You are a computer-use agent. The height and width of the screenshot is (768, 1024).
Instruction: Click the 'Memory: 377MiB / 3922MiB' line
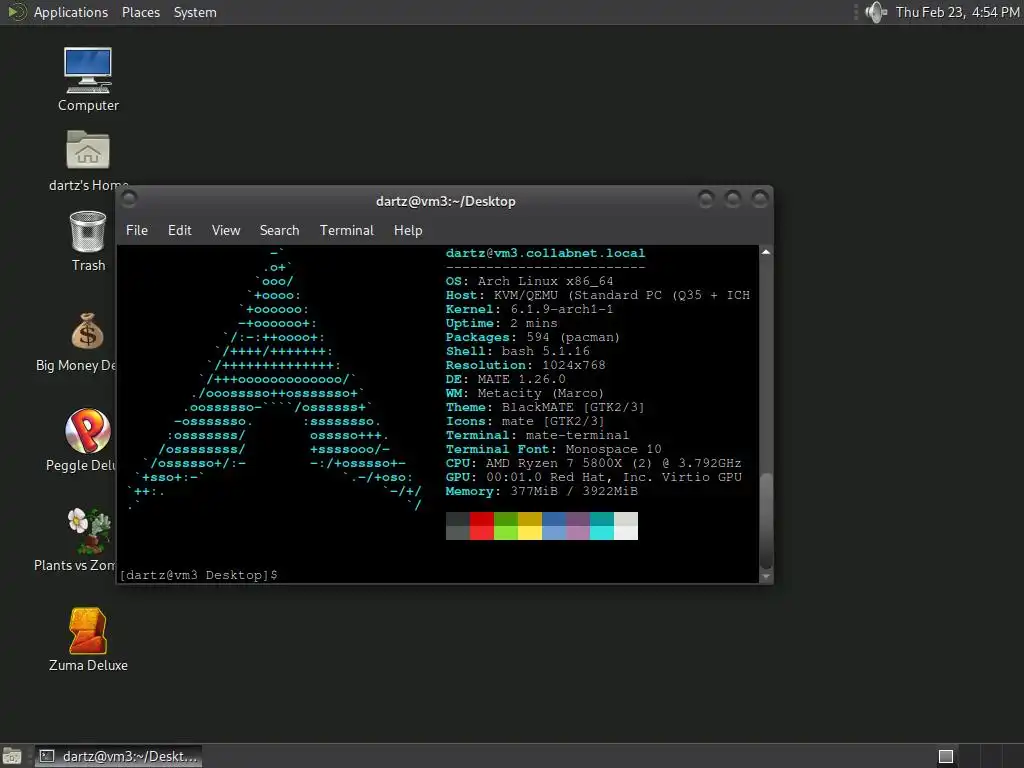tap(542, 491)
